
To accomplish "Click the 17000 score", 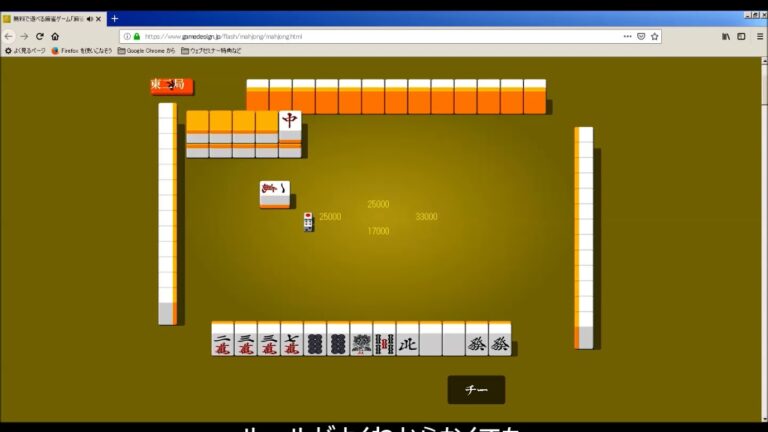I will coord(378,231).
